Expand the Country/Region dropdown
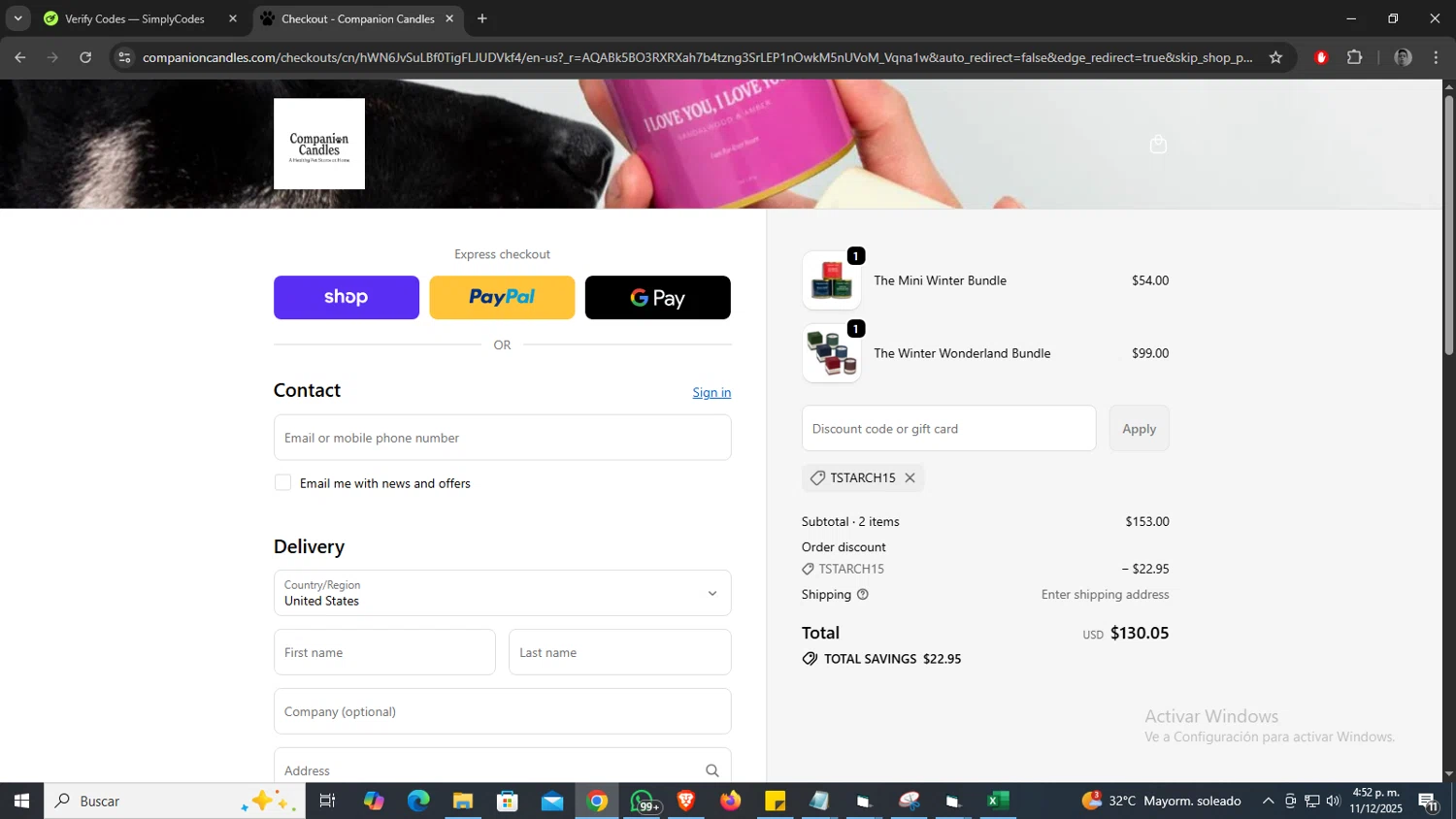The width and height of the screenshot is (1456, 819). click(x=502, y=593)
